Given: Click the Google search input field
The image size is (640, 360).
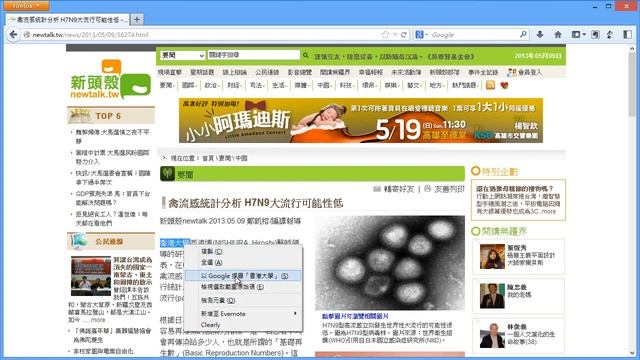Looking at the screenshot, I should point(473,35).
